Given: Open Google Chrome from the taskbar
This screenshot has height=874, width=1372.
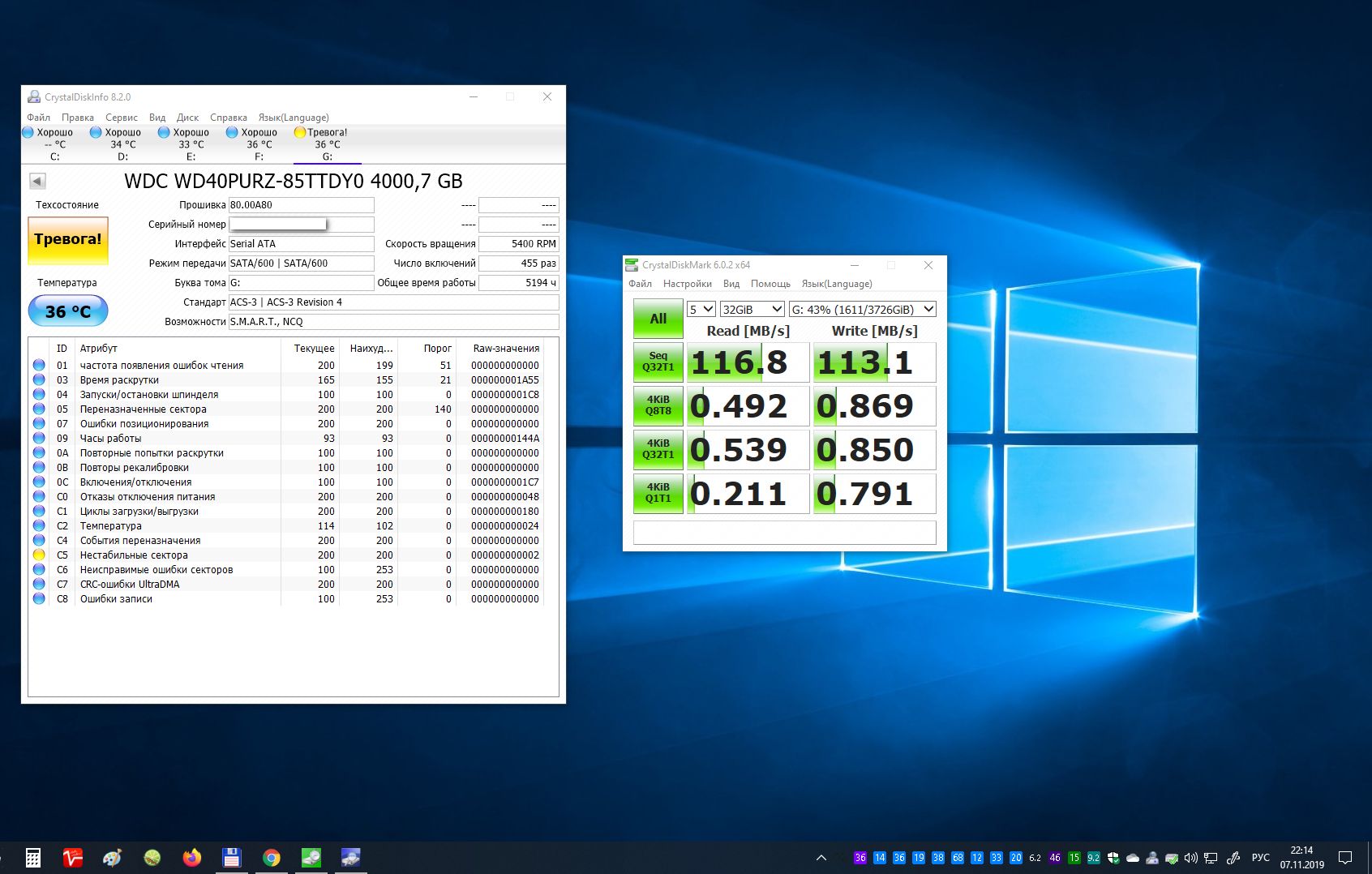Looking at the screenshot, I should click(272, 858).
